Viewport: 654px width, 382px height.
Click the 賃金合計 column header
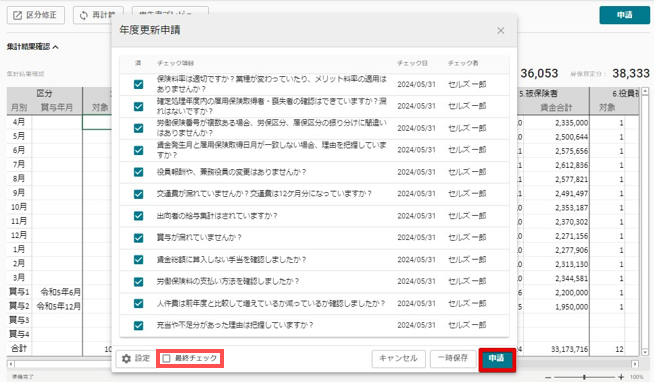point(556,108)
